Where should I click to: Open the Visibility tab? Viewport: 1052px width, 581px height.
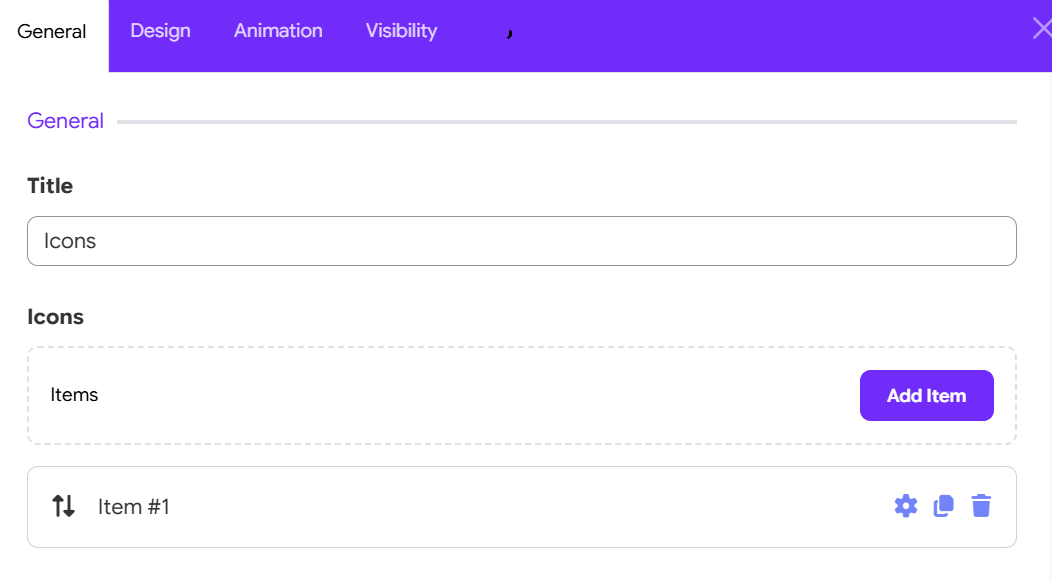tap(401, 31)
